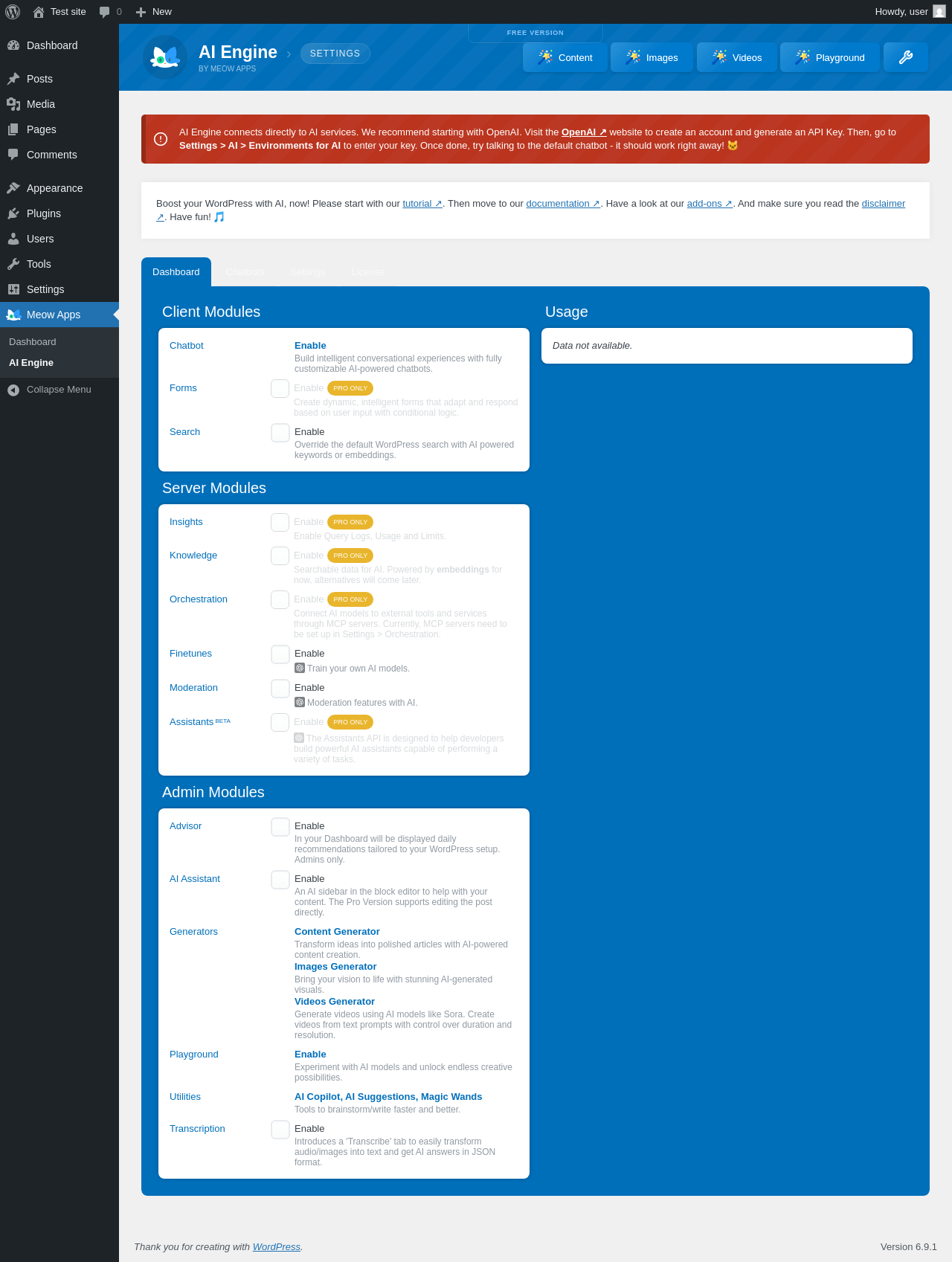
Task: Click the WordPress footer link
Action: pyautogui.click(x=277, y=1247)
